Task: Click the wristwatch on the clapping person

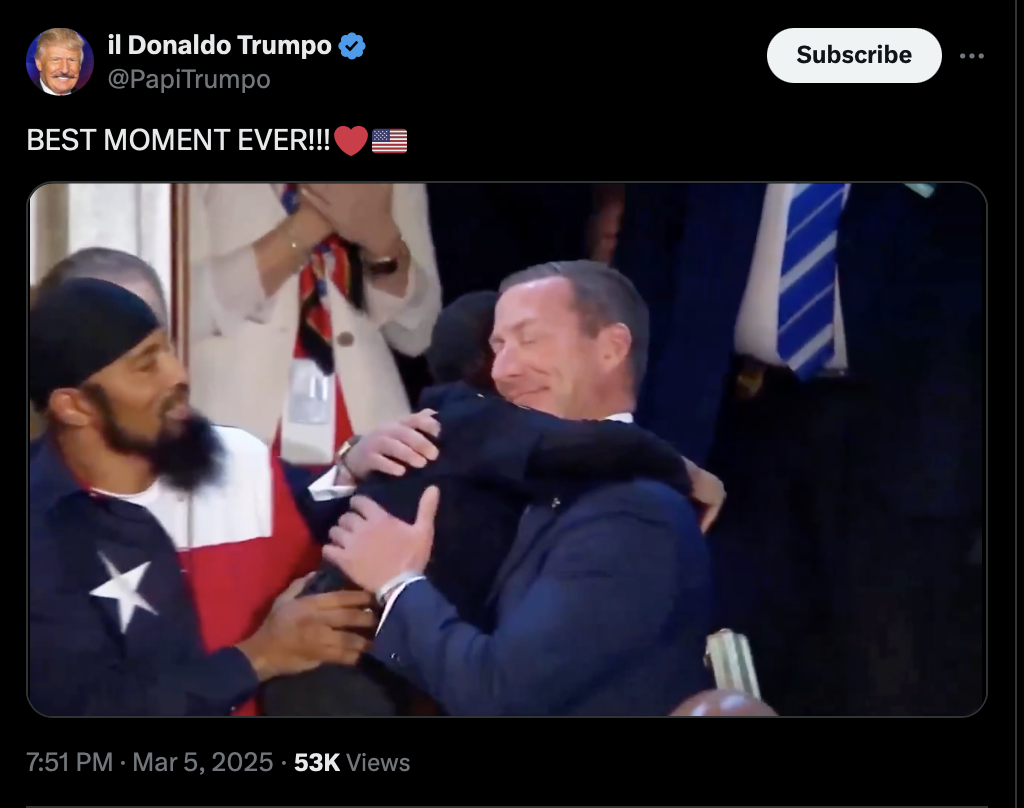Action: [381, 263]
